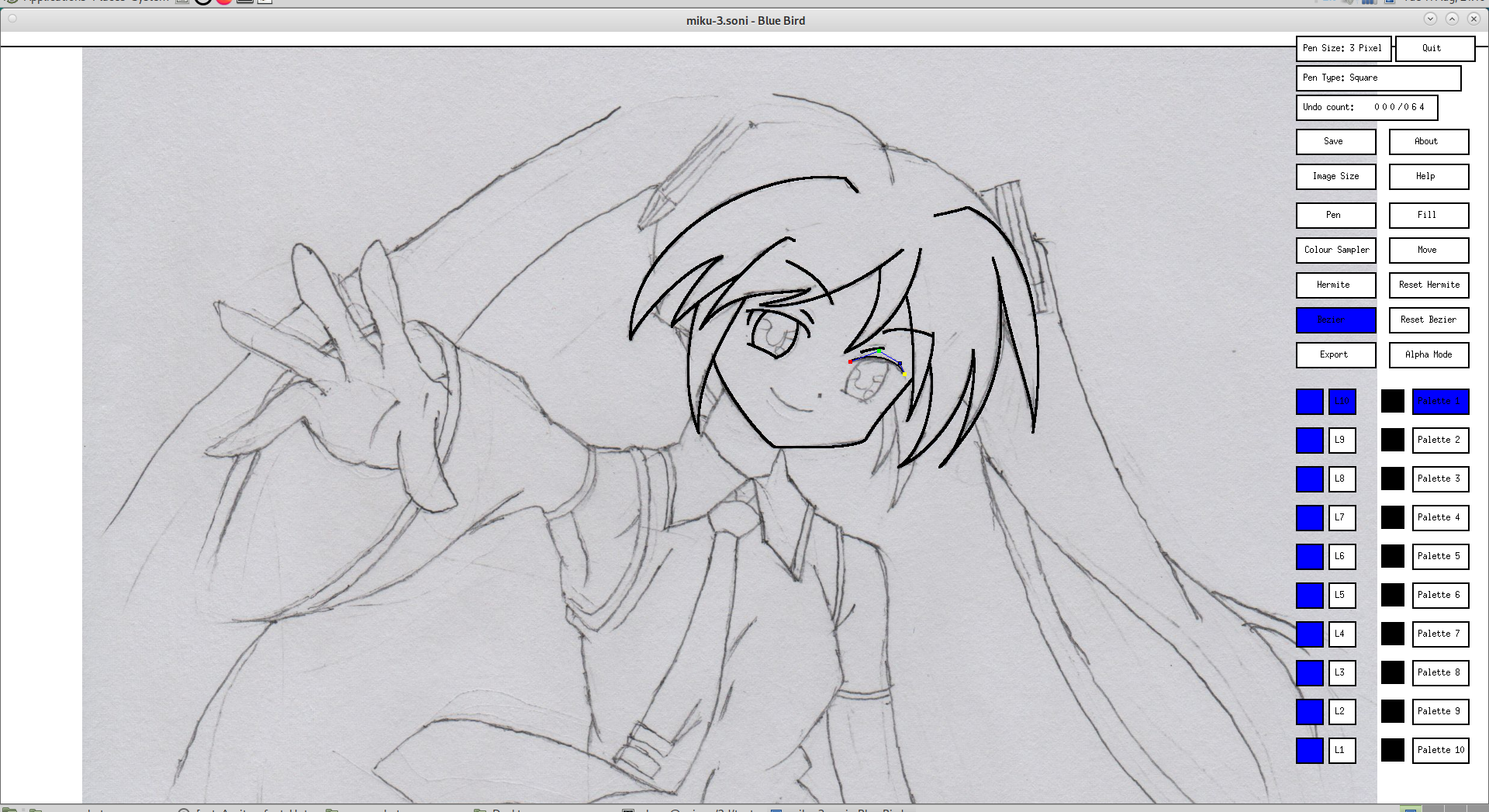
Task: Select the Hermite curve tool
Action: click(1335, 285)
